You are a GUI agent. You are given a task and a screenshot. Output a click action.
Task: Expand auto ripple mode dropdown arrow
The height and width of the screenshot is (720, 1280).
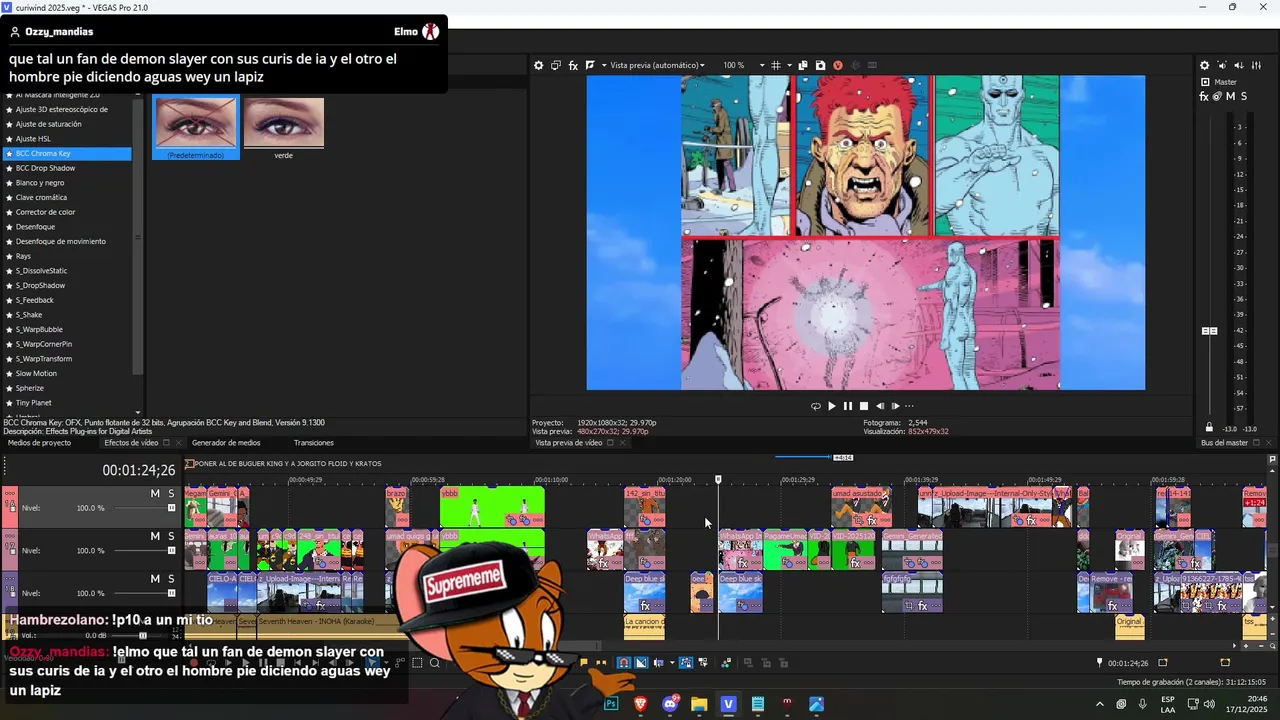click(672, 662)
